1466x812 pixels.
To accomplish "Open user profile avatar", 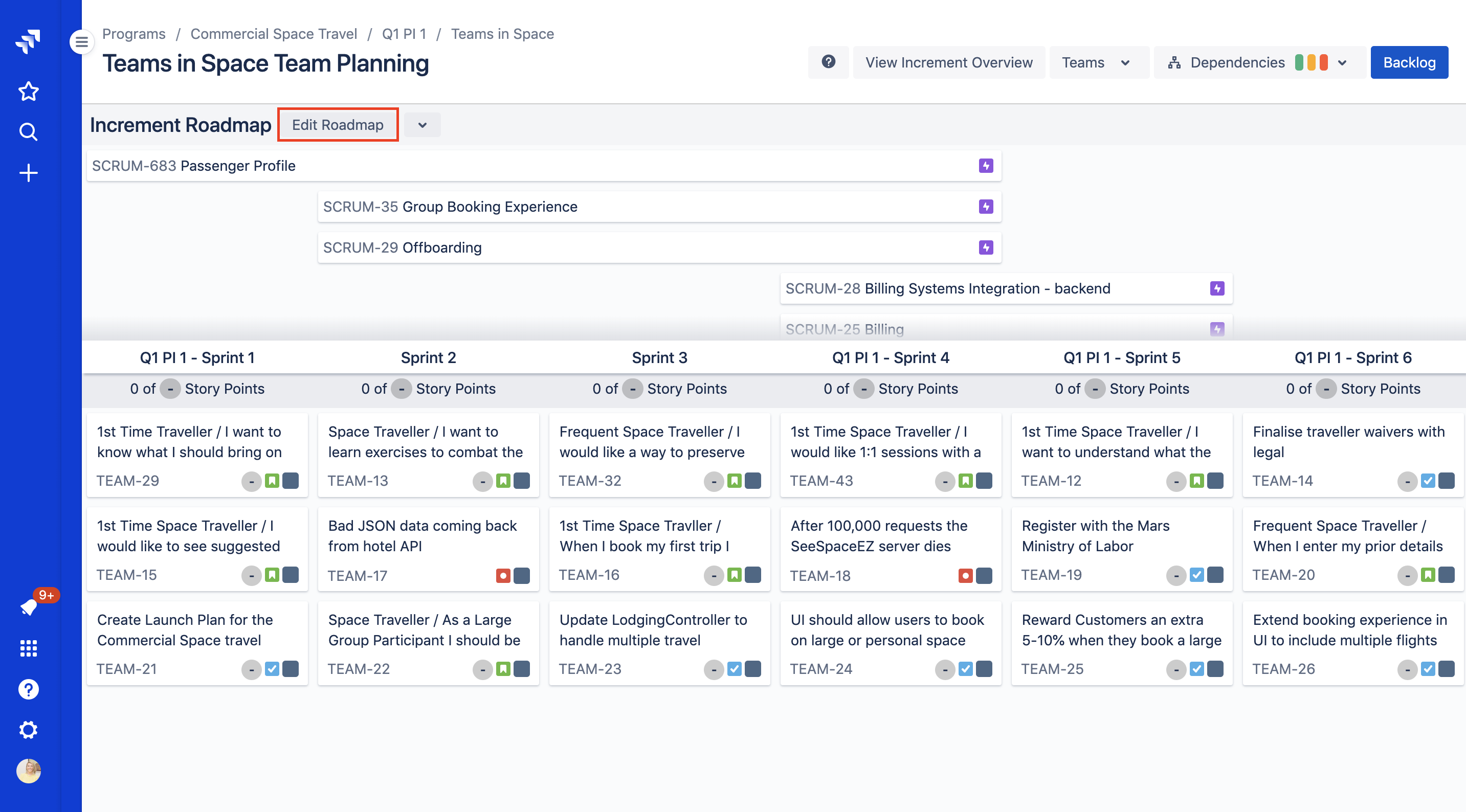I will [x=28, y=771].
